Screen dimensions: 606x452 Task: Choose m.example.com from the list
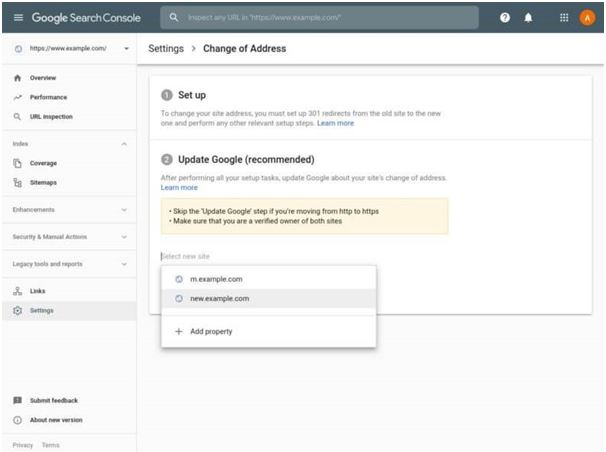click(268, 279)
